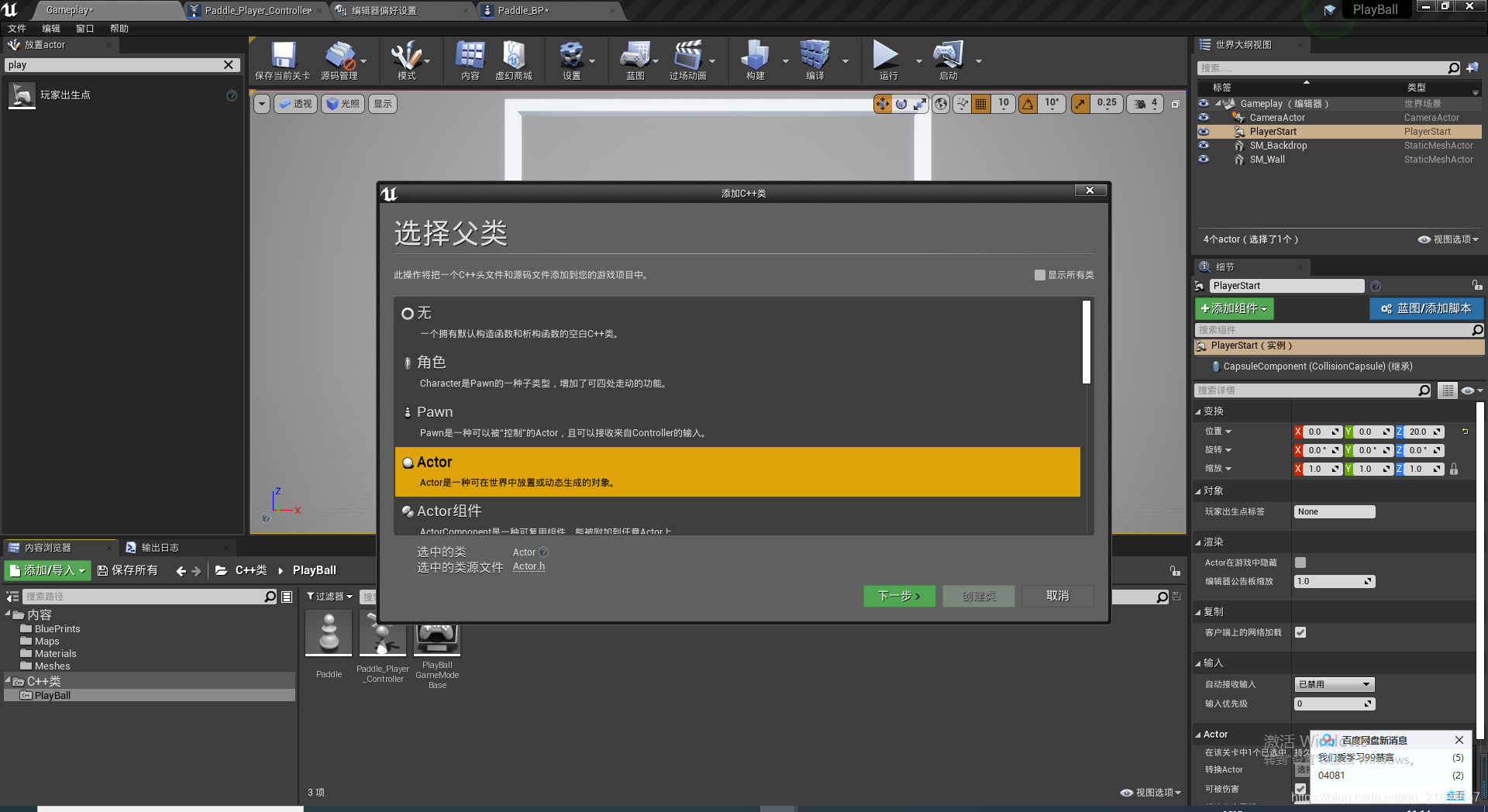
Task: Click content browser back arrow
Action: pyautogui.click(x=181, y=571)
